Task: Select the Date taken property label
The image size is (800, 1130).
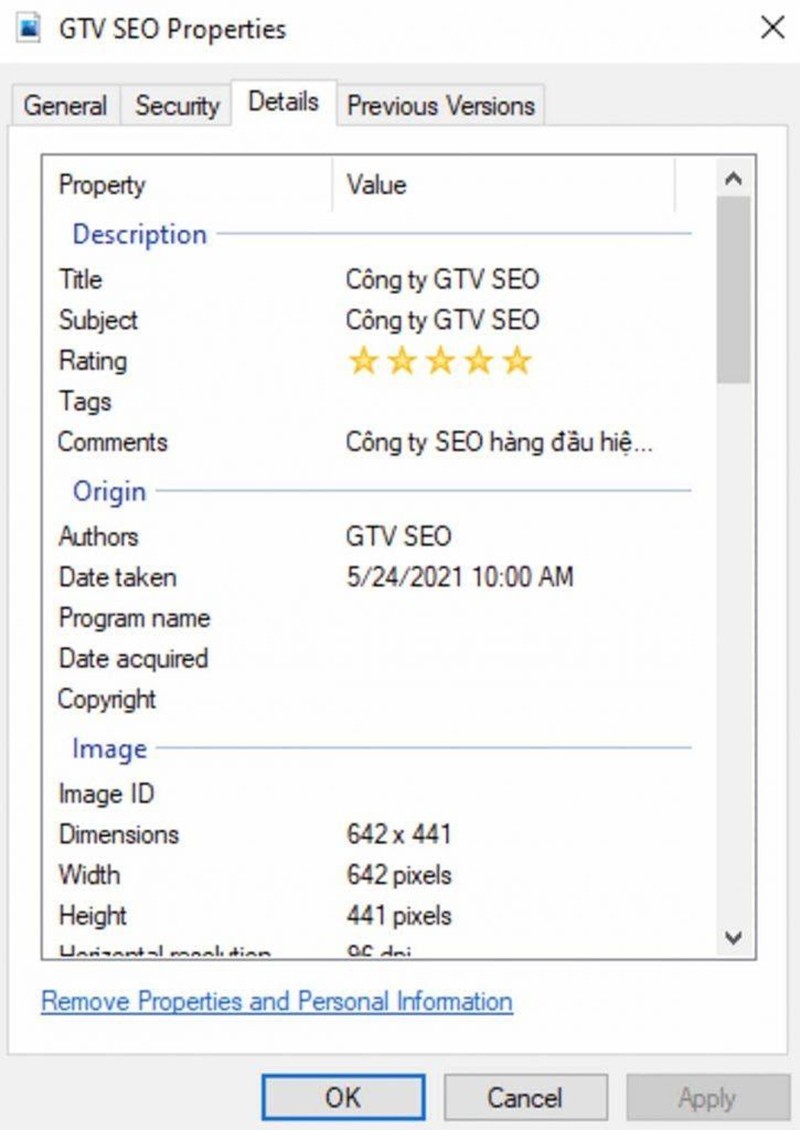Action: [x=117, y=577]
